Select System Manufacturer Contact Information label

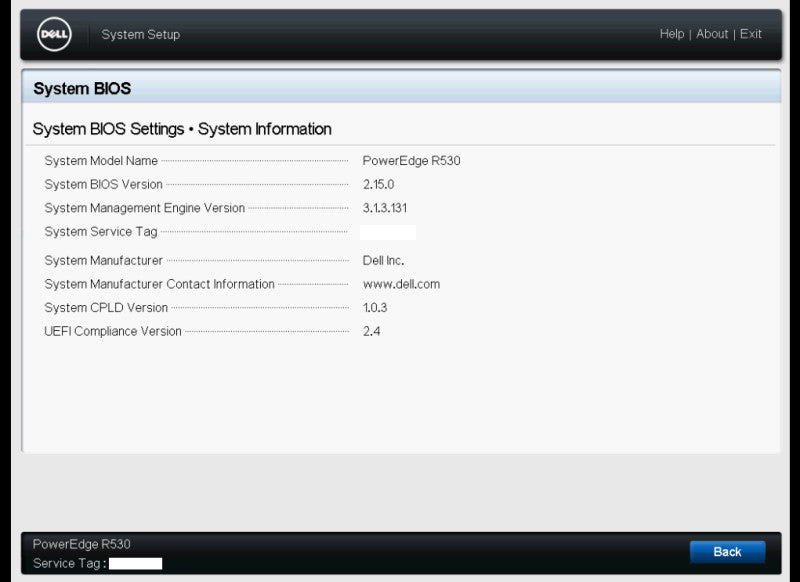tap(160, 284)
